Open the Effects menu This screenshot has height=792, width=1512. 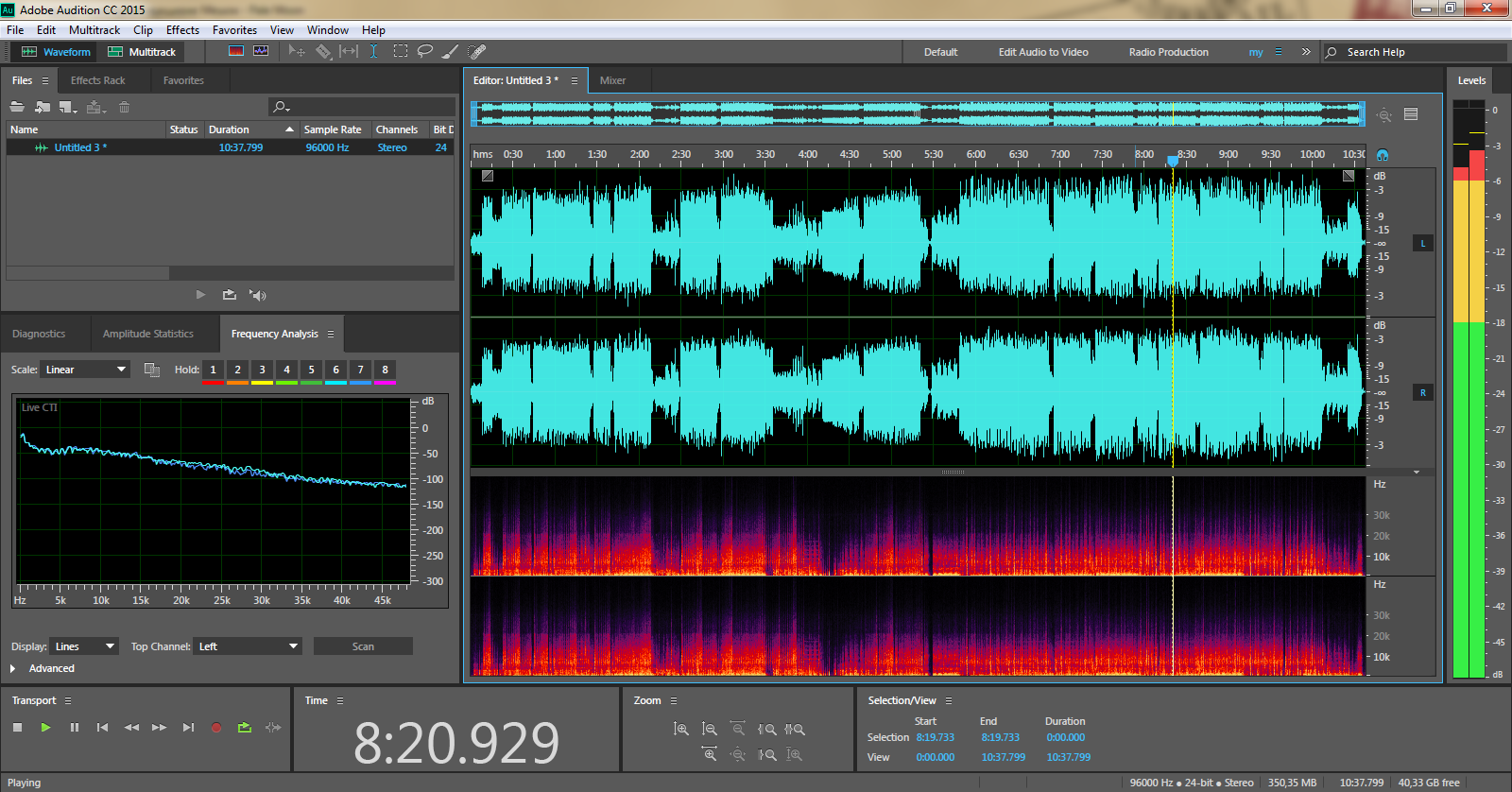[x=182, y=30]
